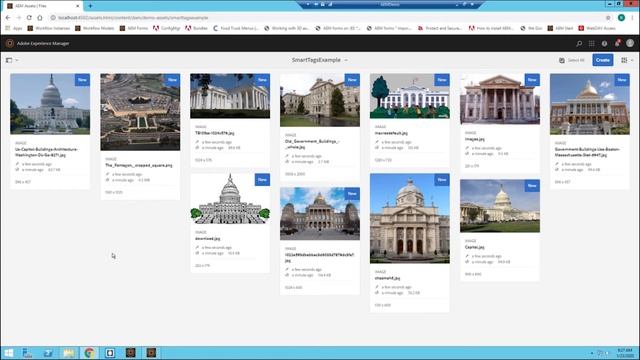Expand the rail selector dropdown arrow
Image resolution: width=640 pixels, height=360 pixels.
click(x=17, y=60)
